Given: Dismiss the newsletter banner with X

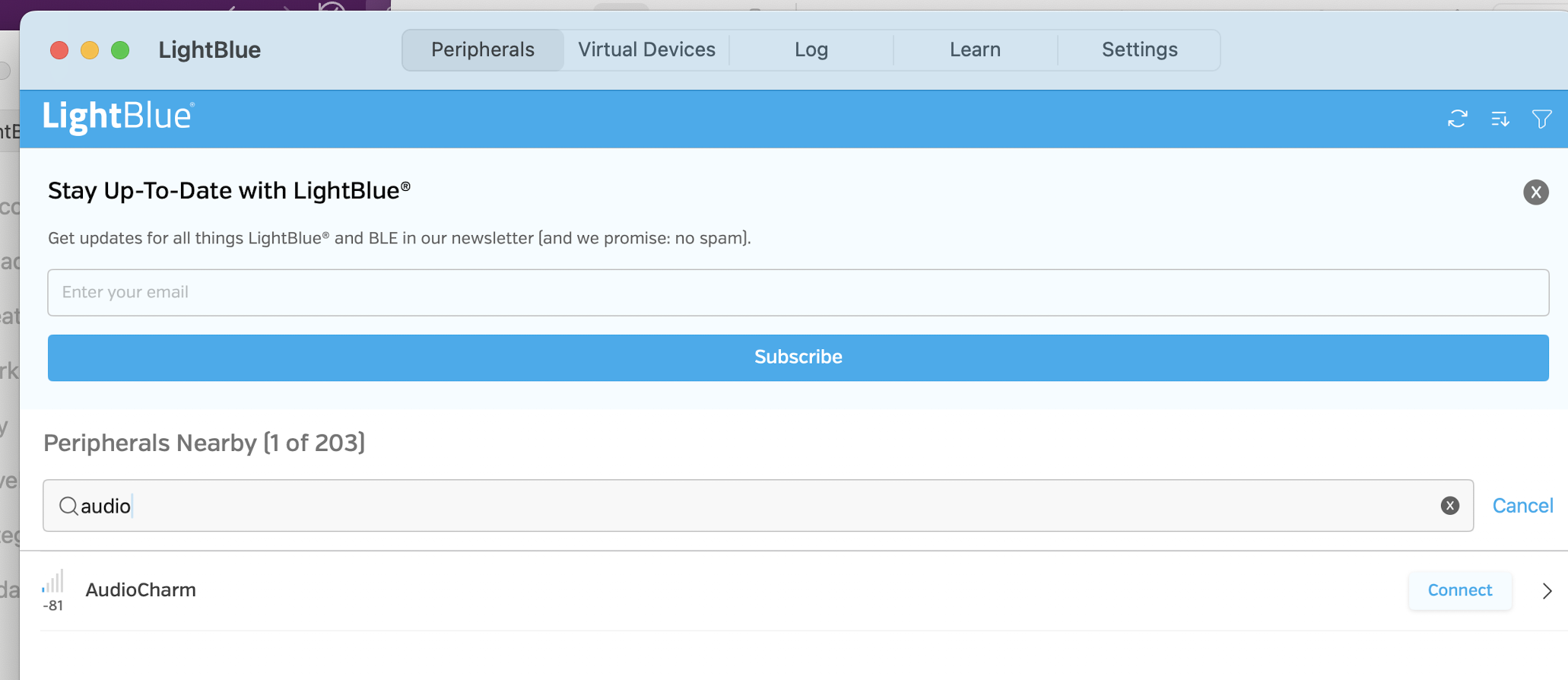Looking at the screenshot, I should [x=1535, y=192].
